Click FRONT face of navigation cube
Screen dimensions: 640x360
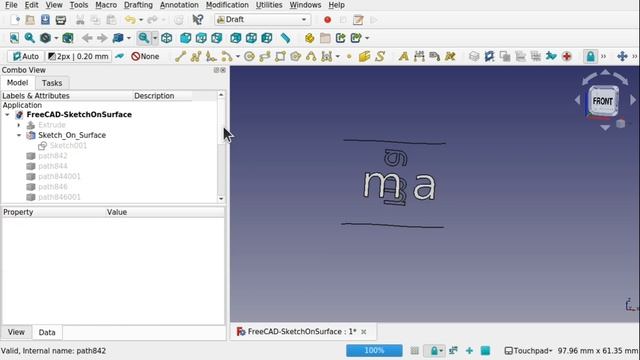pyautogui.click(x=603, y=101)
